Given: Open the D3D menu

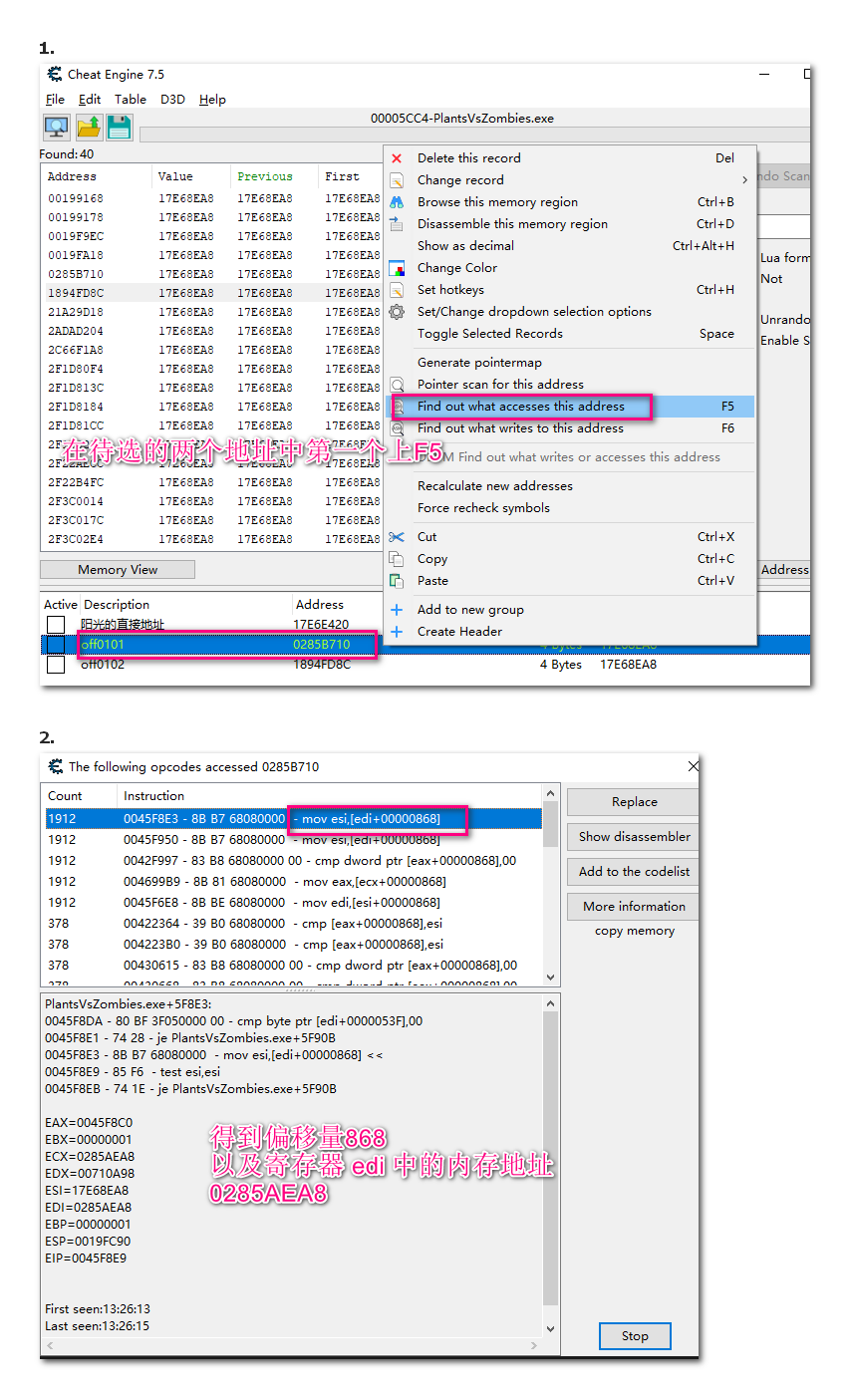Looking at the screenshot, I should [173, 100].
